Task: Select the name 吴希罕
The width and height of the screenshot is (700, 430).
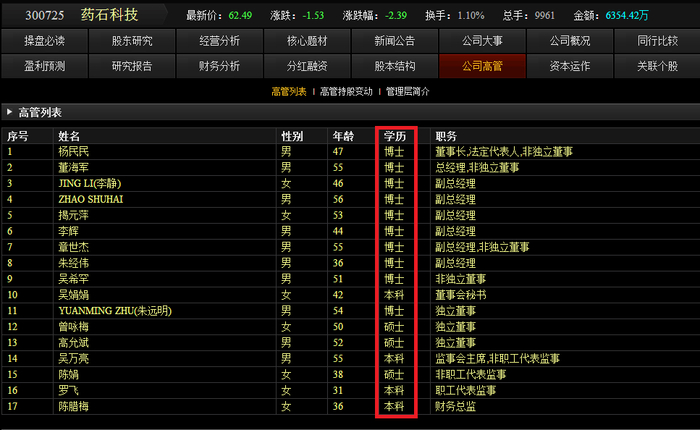Action: pyautogui.click(x=74, y=279)
